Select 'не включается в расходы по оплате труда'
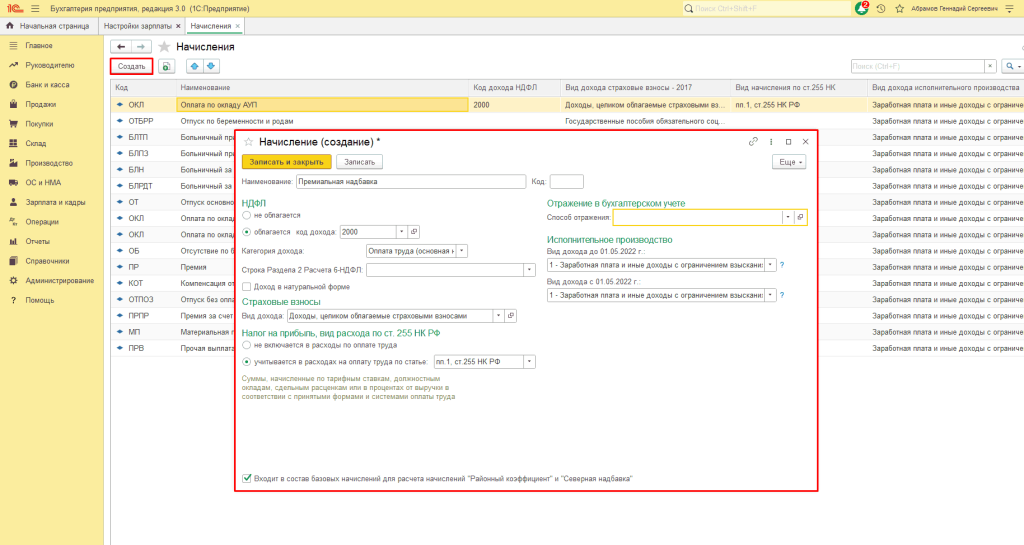 click(x=248, y=345)
